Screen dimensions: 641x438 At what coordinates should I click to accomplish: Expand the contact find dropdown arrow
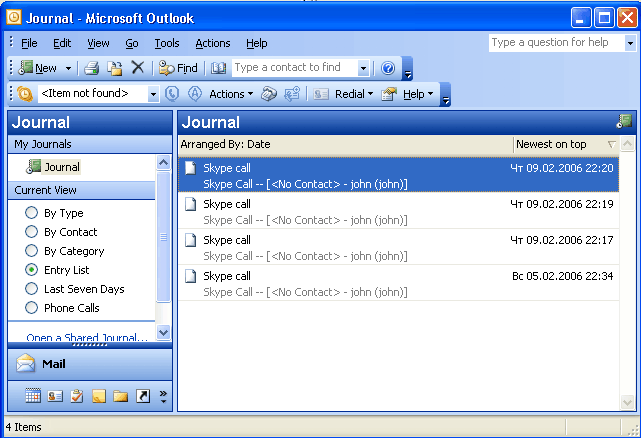363,68
